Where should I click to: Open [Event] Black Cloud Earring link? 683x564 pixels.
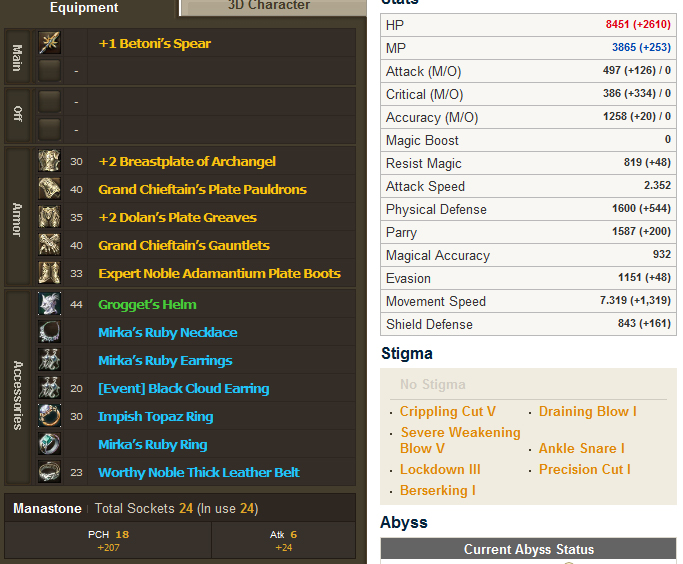(x=184, y=388)
